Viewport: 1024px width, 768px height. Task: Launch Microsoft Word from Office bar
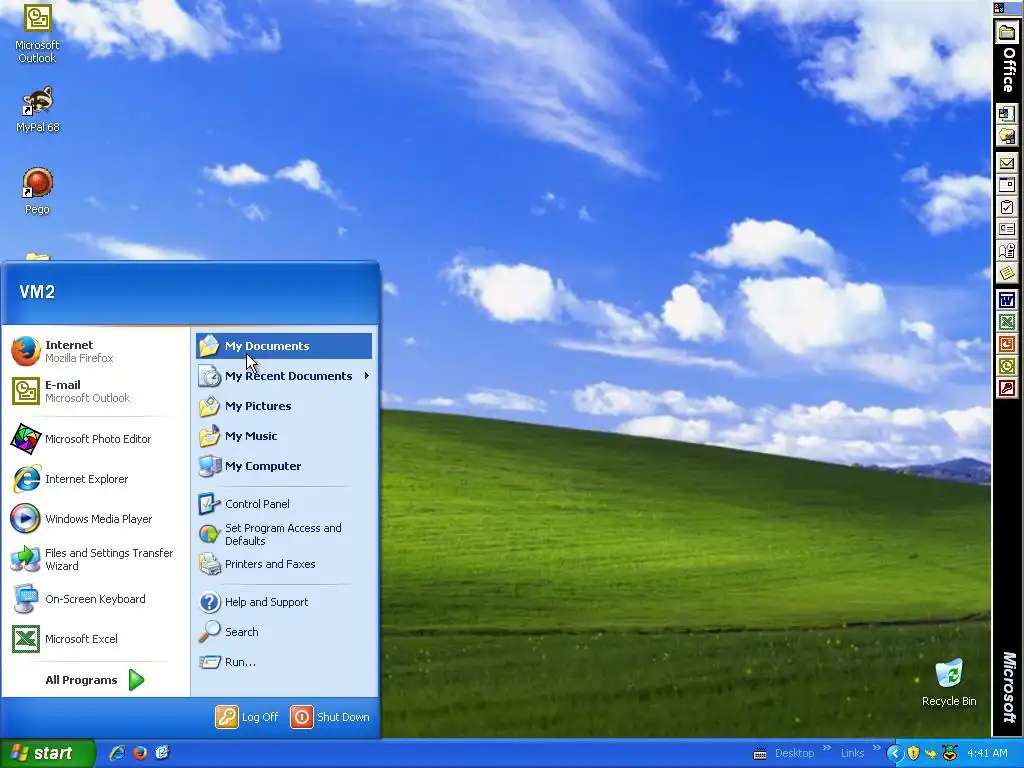tap(1007, 300)
